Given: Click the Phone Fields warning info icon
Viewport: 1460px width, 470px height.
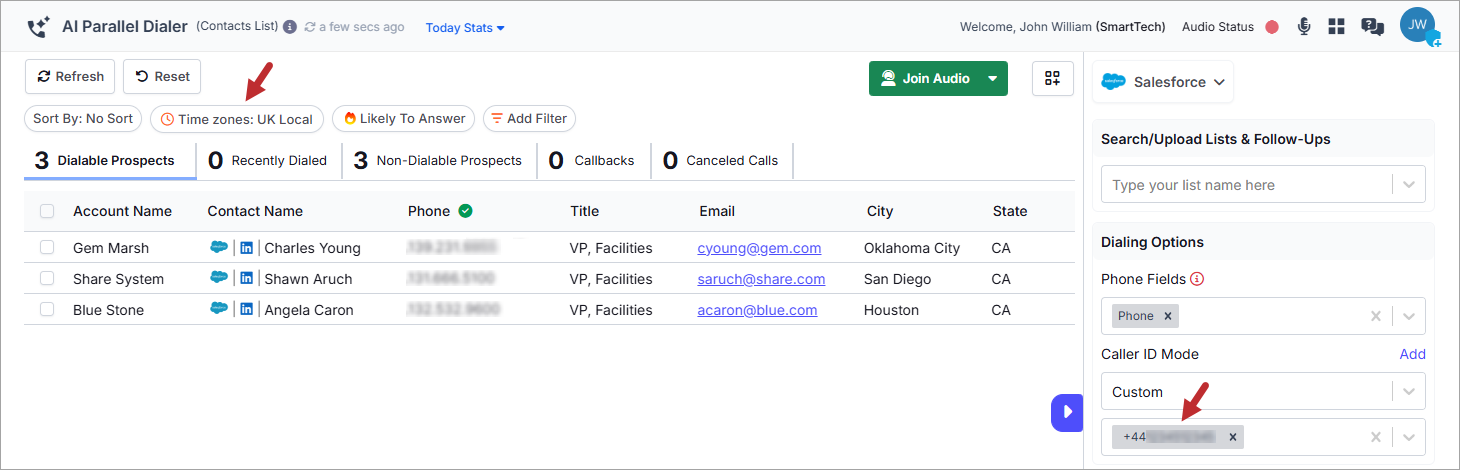Looking at the screenshot, I should tap(1197, 279).
